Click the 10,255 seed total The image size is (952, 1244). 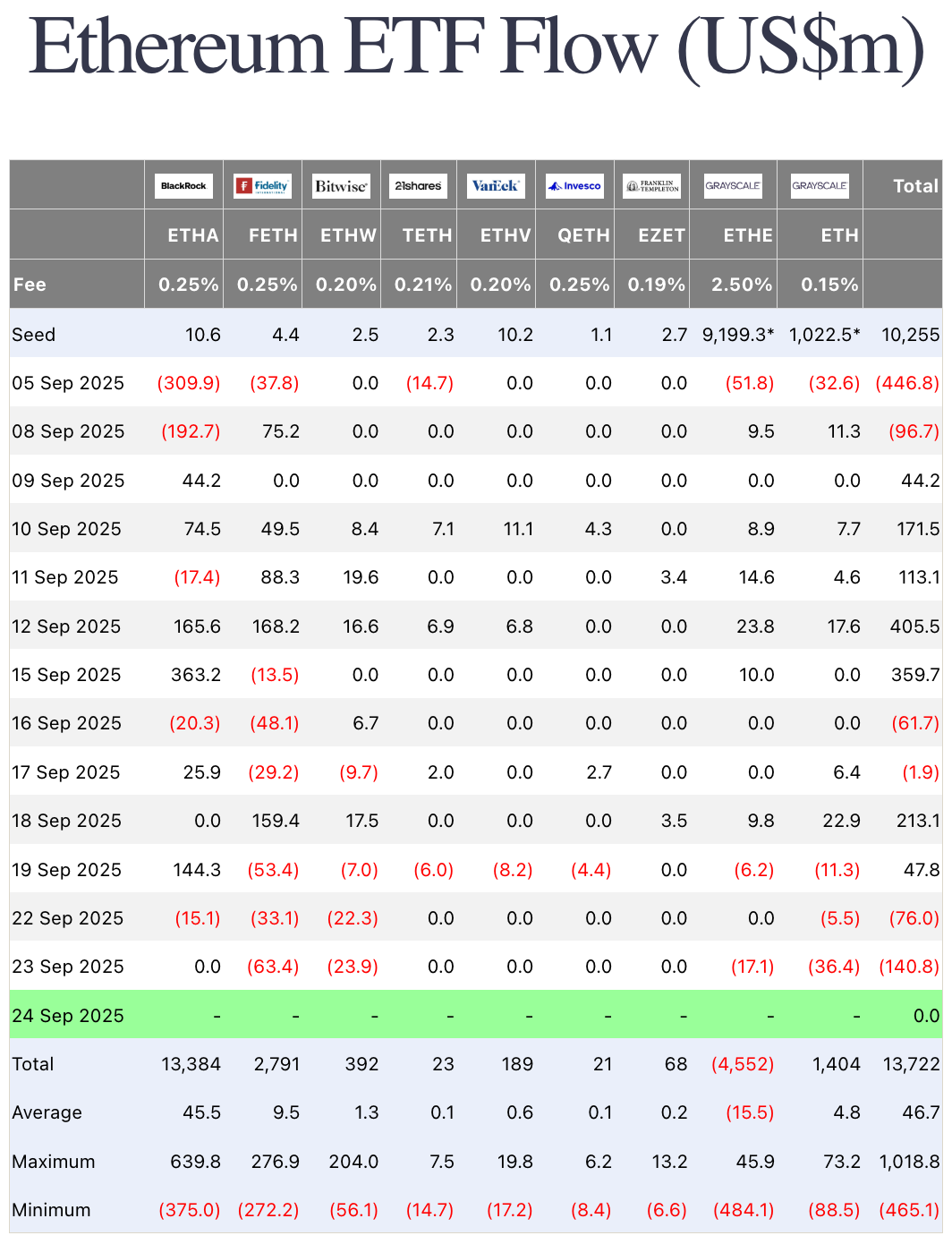(x=911, y=335)
